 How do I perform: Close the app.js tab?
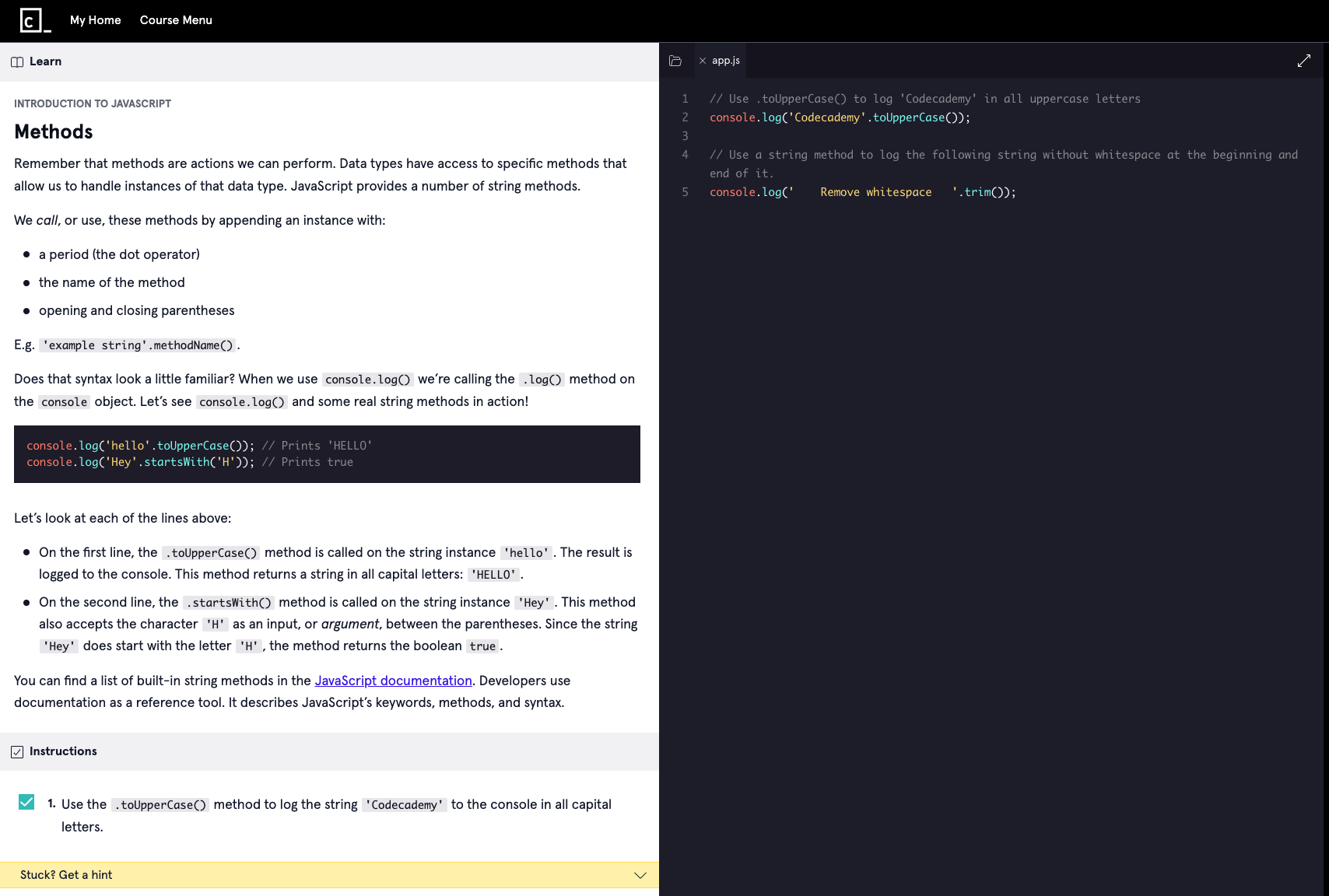pos(703,61)
